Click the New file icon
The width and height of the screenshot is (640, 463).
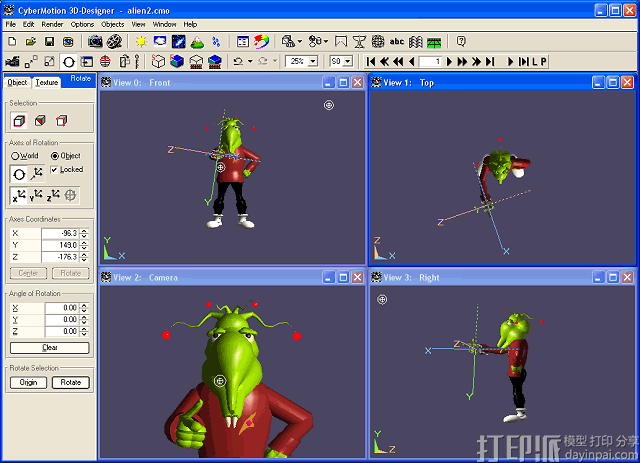pos(12,42)
